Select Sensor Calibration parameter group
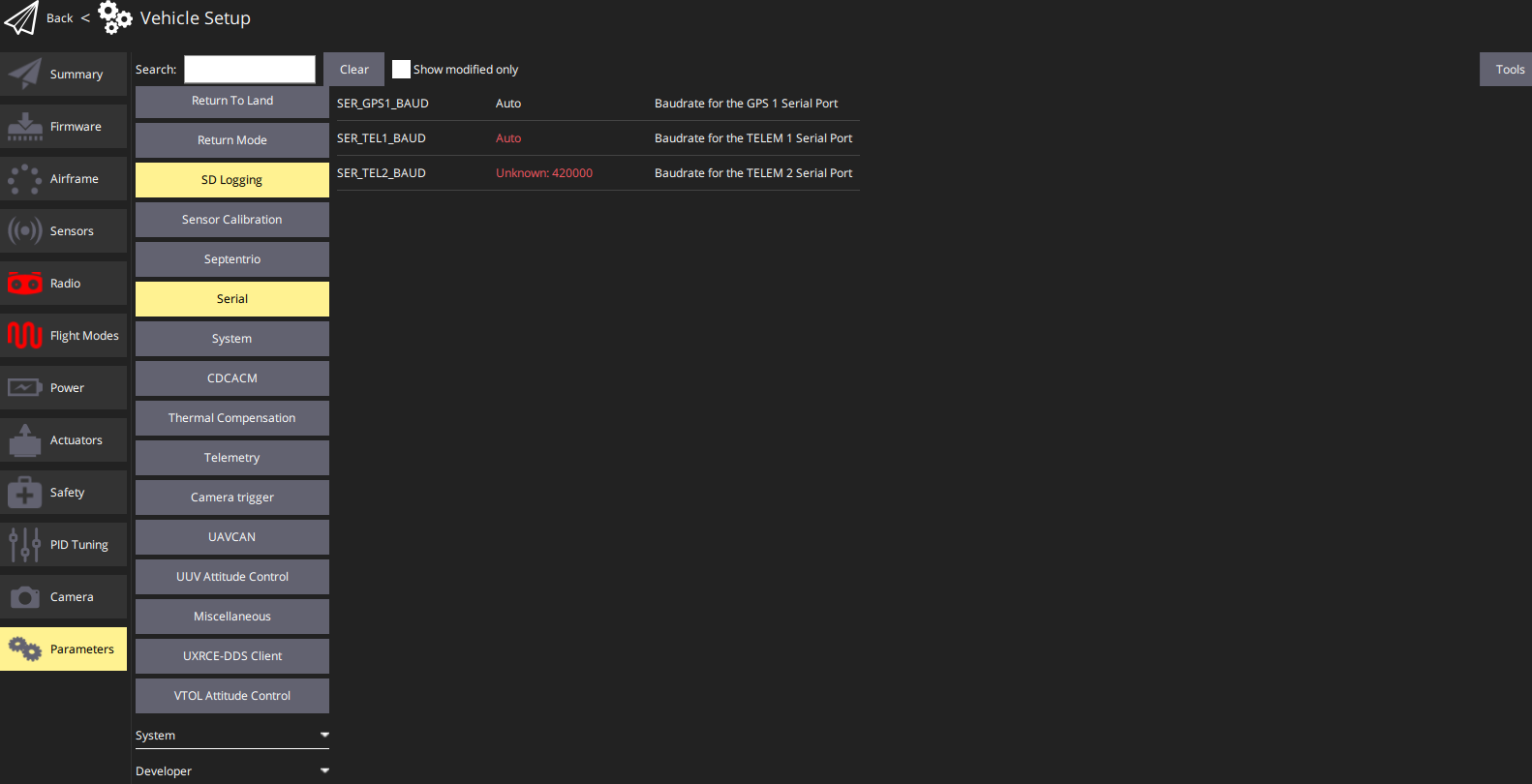The width and height of the screenshot is (1532, 784). 232,220
